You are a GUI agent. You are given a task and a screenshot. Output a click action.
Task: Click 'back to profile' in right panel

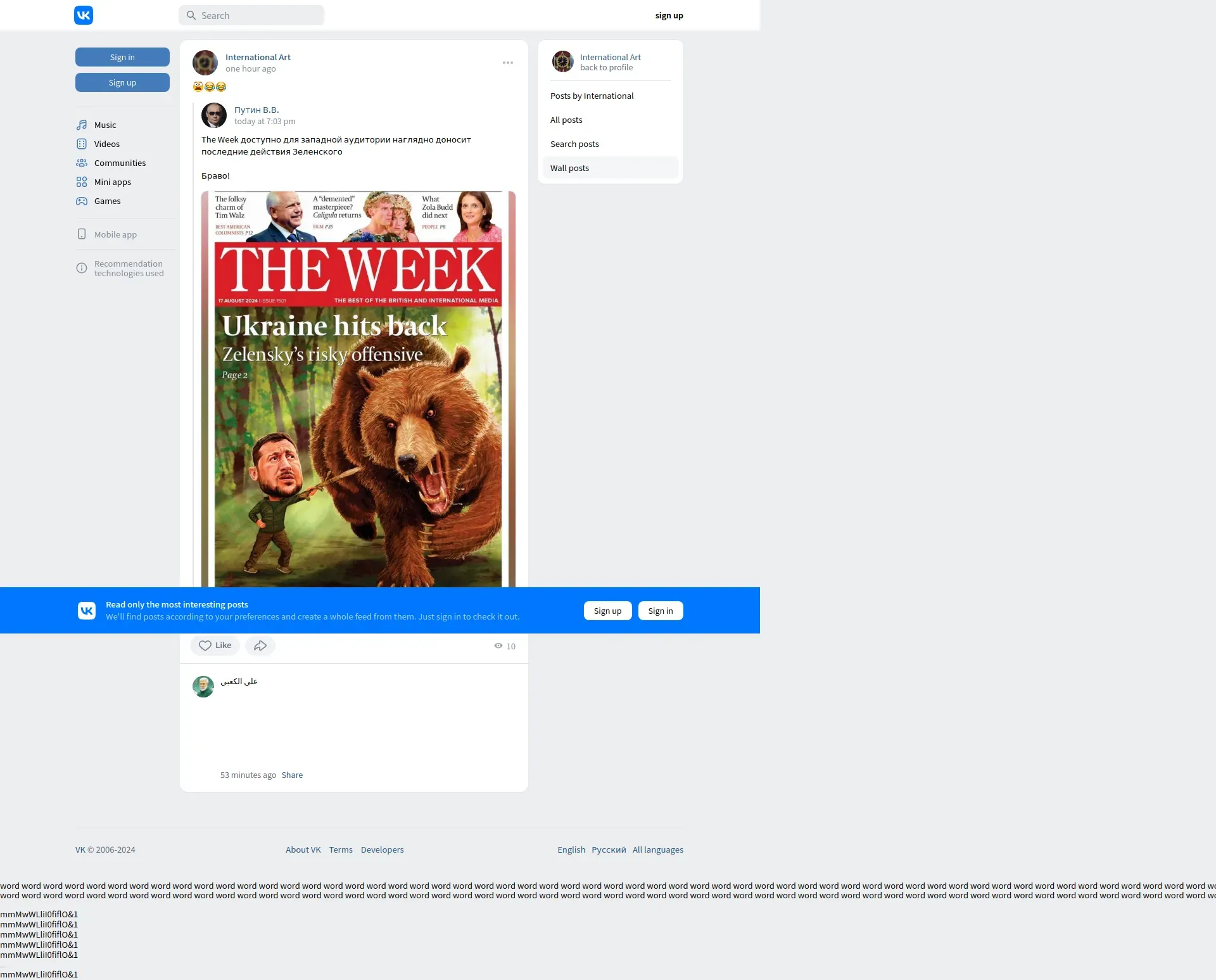[606, 67]
